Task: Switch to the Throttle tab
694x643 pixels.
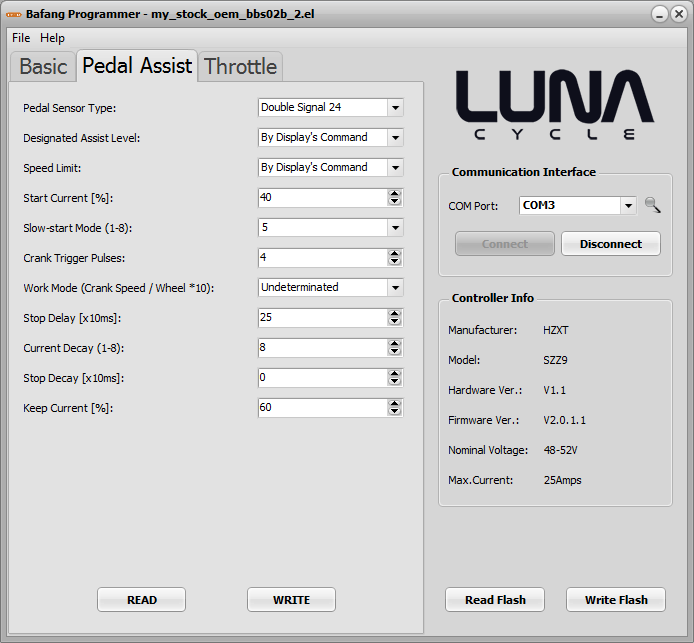Action: pyautogui.click(x=240, y=67)
